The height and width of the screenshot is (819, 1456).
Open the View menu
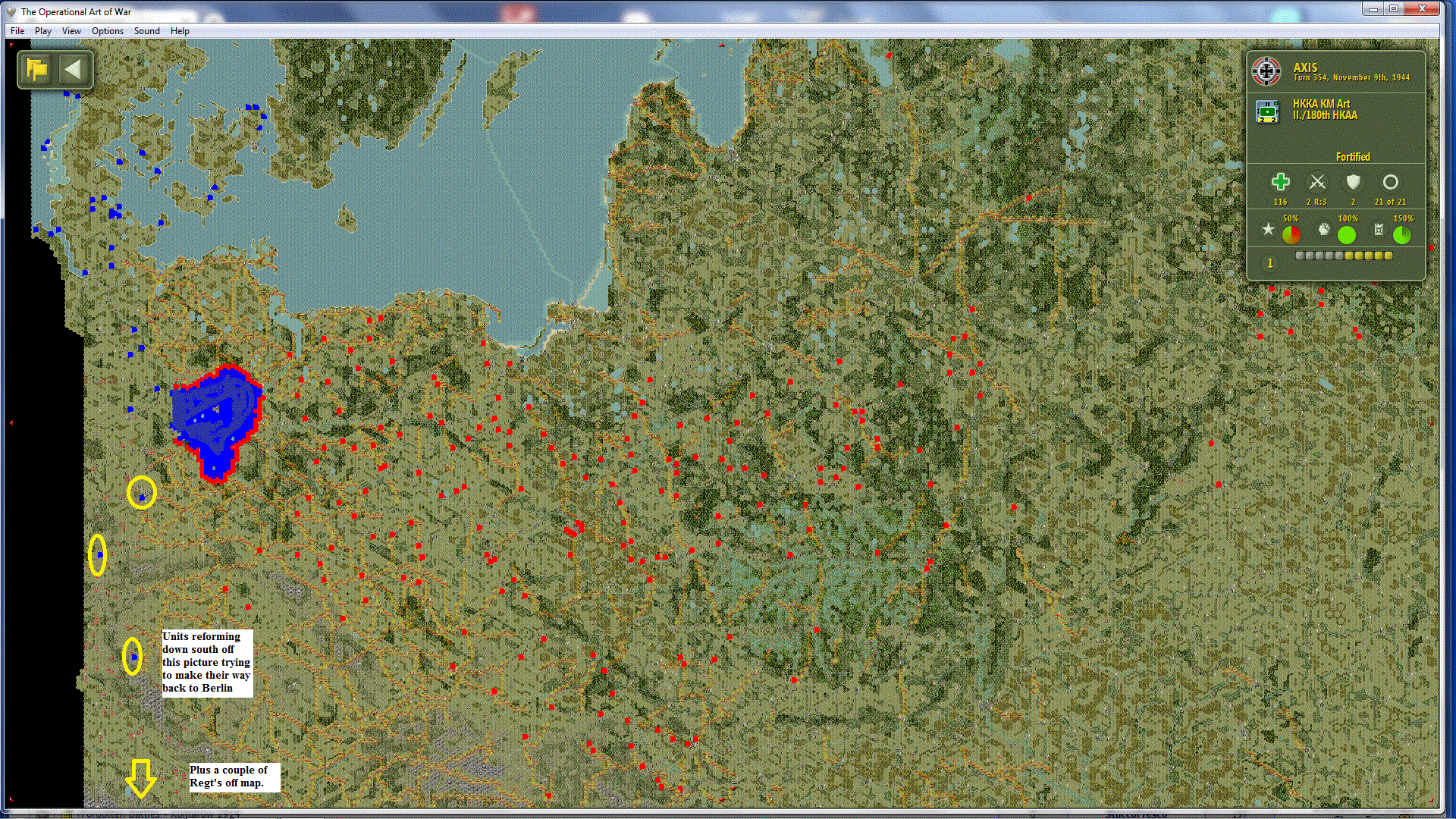pos(71,31)
